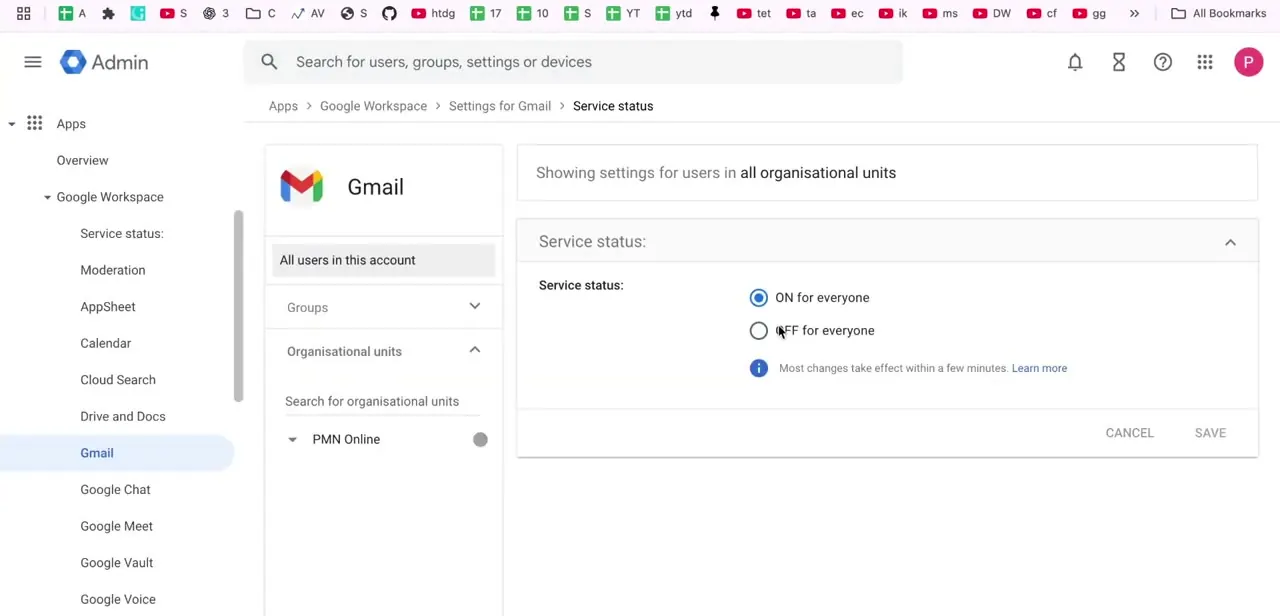The image size is (1280, 616).
Task: Open Overview in the sidebar
Action: coord(82,160)
